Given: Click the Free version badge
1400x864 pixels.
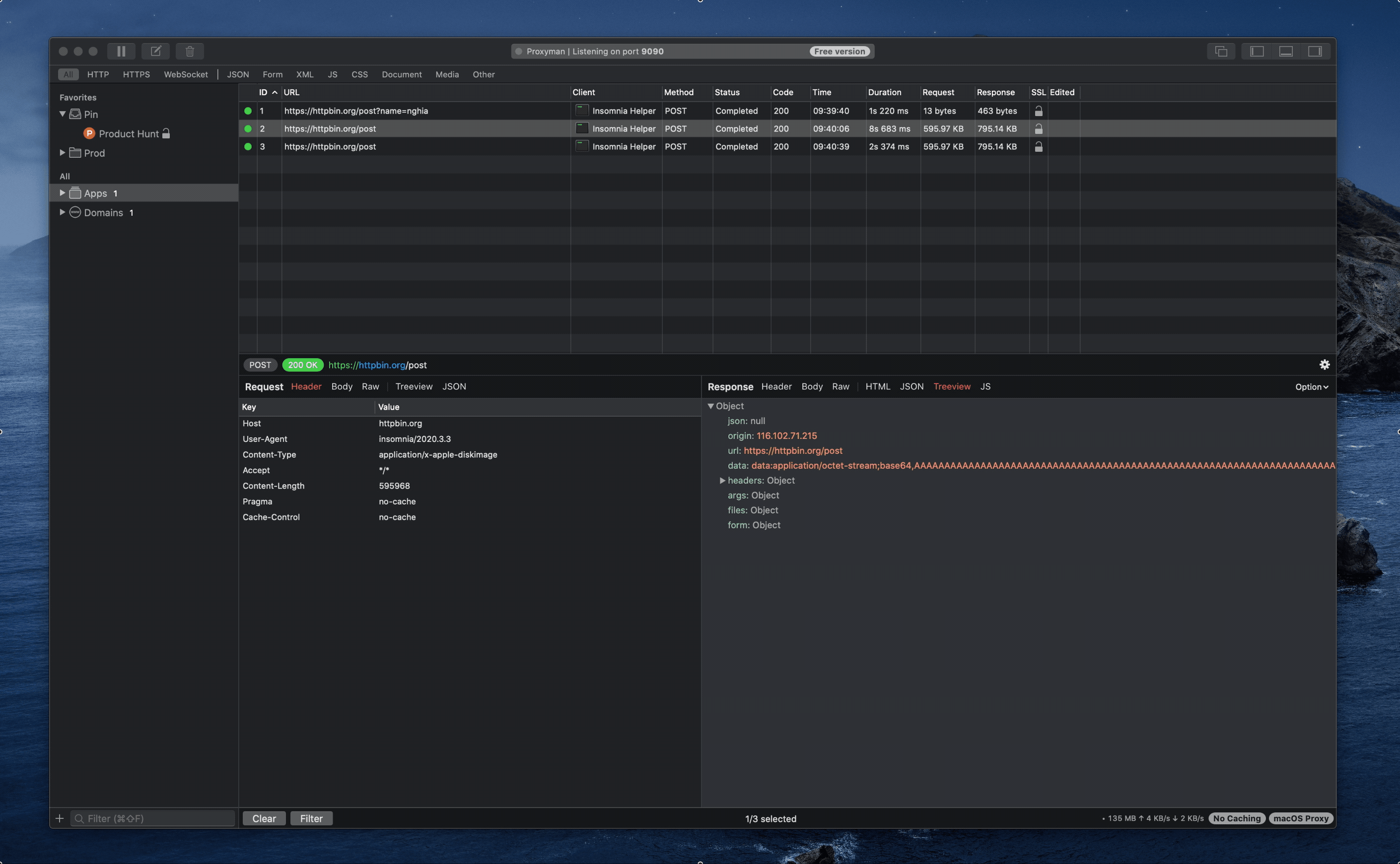Looking at the screenshot, I should click(839, 52).
